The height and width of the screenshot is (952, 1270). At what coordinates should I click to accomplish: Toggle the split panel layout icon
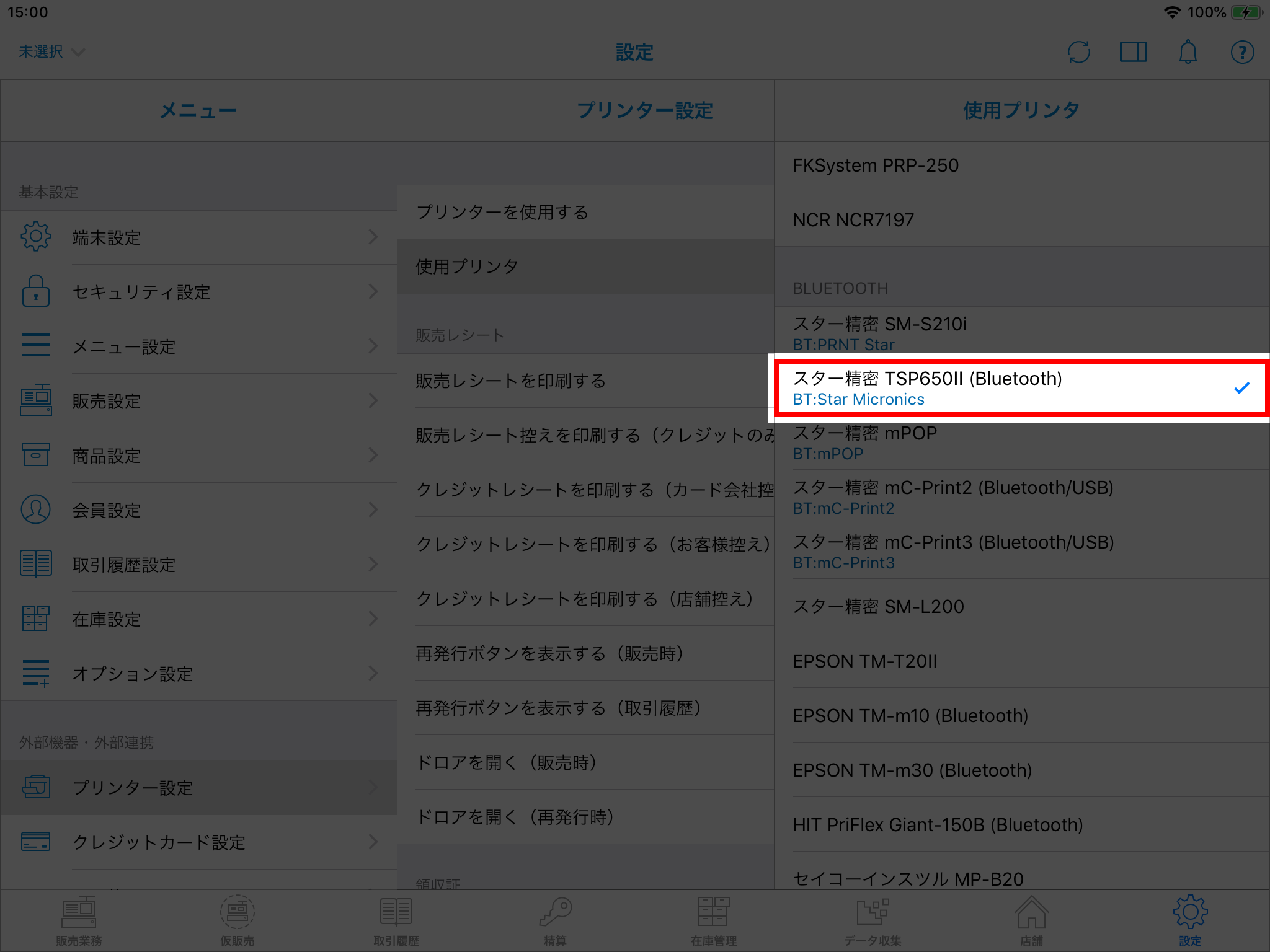1133,52
